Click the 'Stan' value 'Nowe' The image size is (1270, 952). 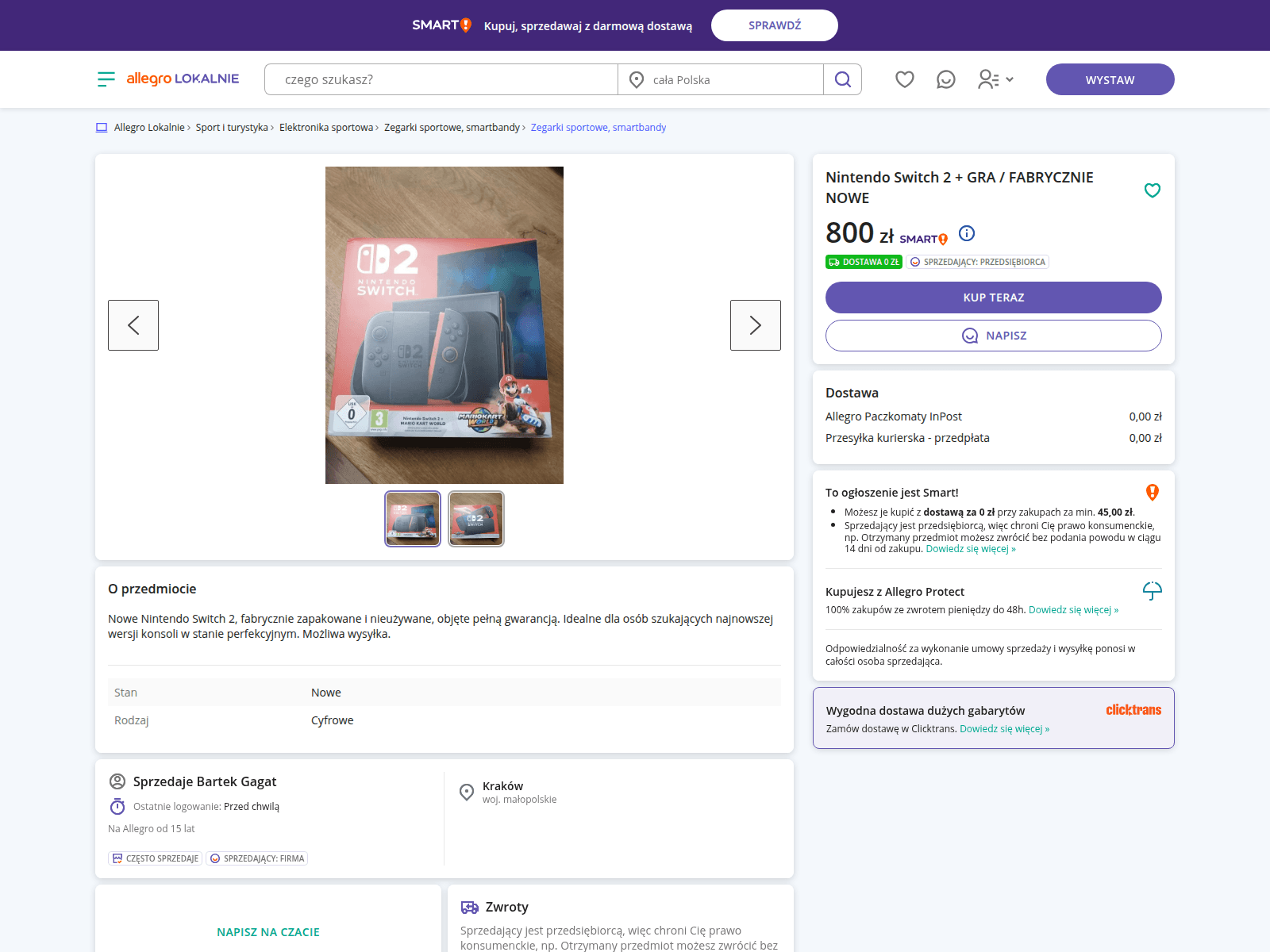coord(326,693)
